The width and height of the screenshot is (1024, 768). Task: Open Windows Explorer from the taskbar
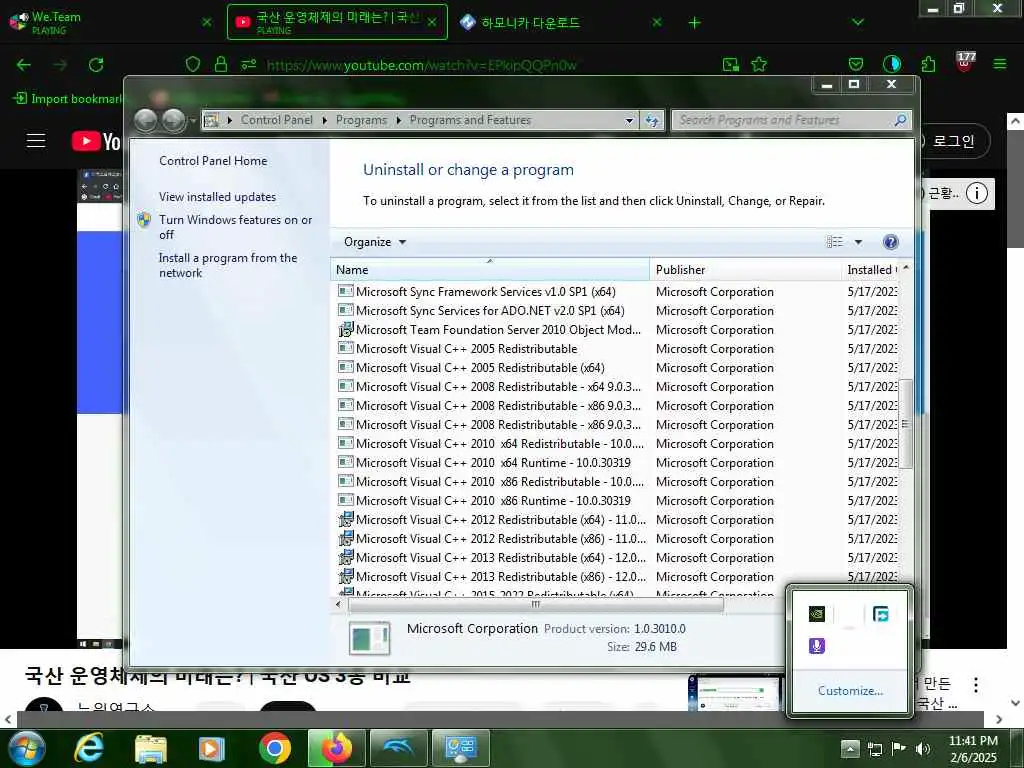point(151,749)
